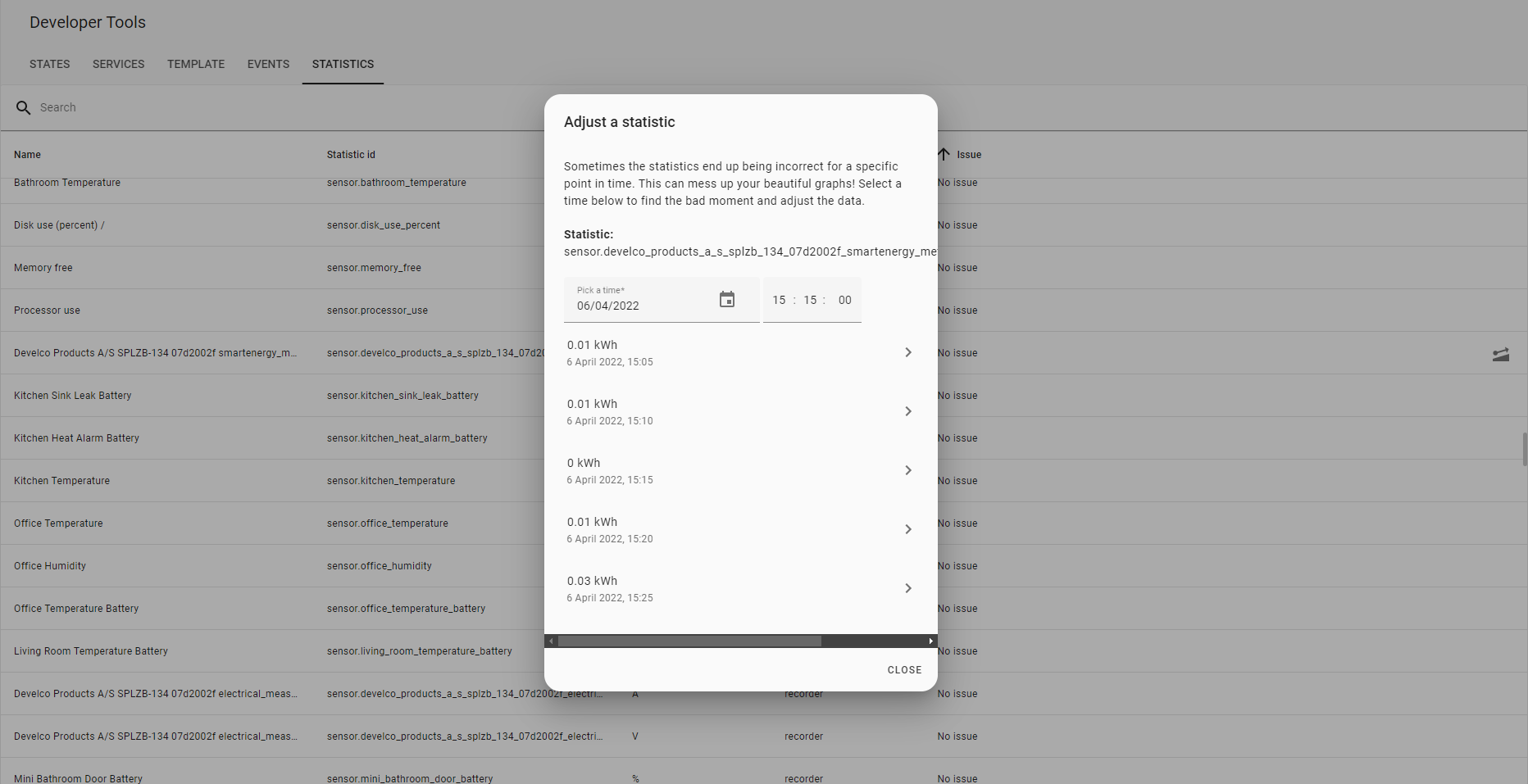Click the statistic id text in dialog
This screenshot has height=784, width=1528.
pos(750,252)
